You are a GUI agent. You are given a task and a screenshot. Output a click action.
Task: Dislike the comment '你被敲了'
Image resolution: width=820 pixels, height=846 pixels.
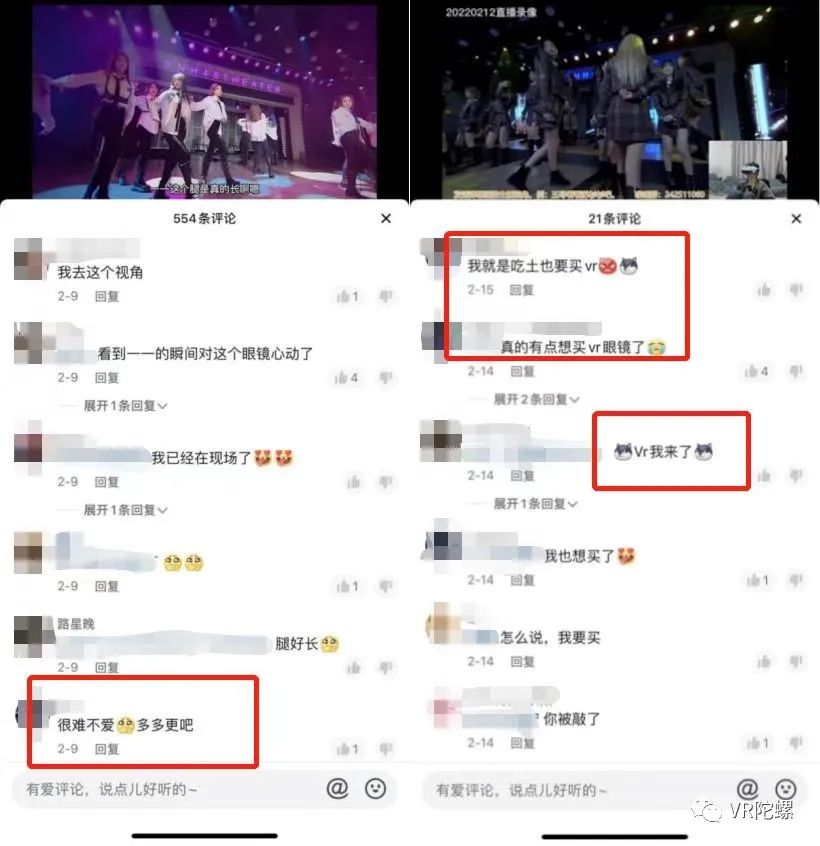796,743
